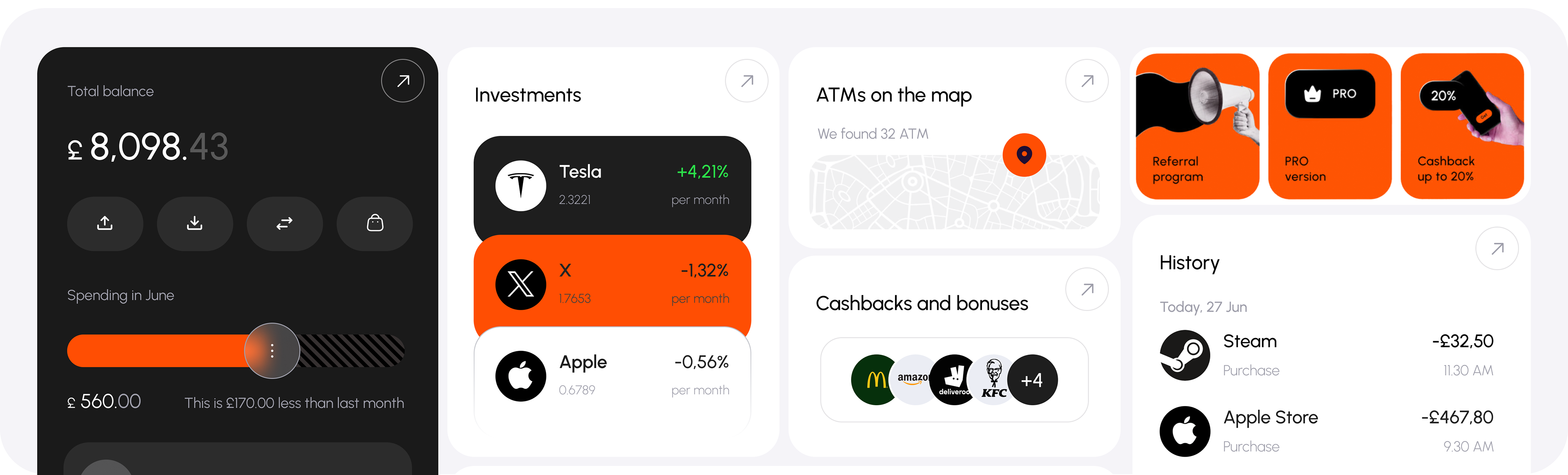Image resolution: width=1568 pixels, height=475 pixels.
Task: Open ATMs on the map arrow
Action: (x=1087, y=81)
